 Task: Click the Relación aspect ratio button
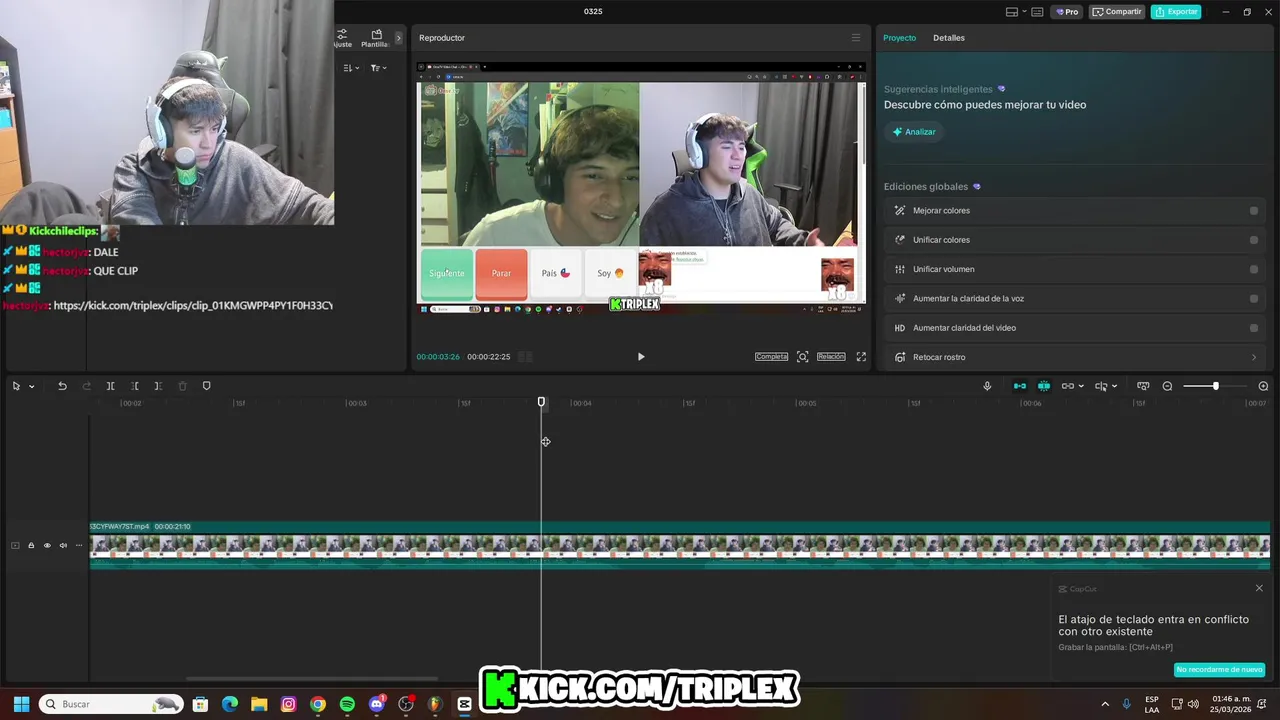point(831,357)
